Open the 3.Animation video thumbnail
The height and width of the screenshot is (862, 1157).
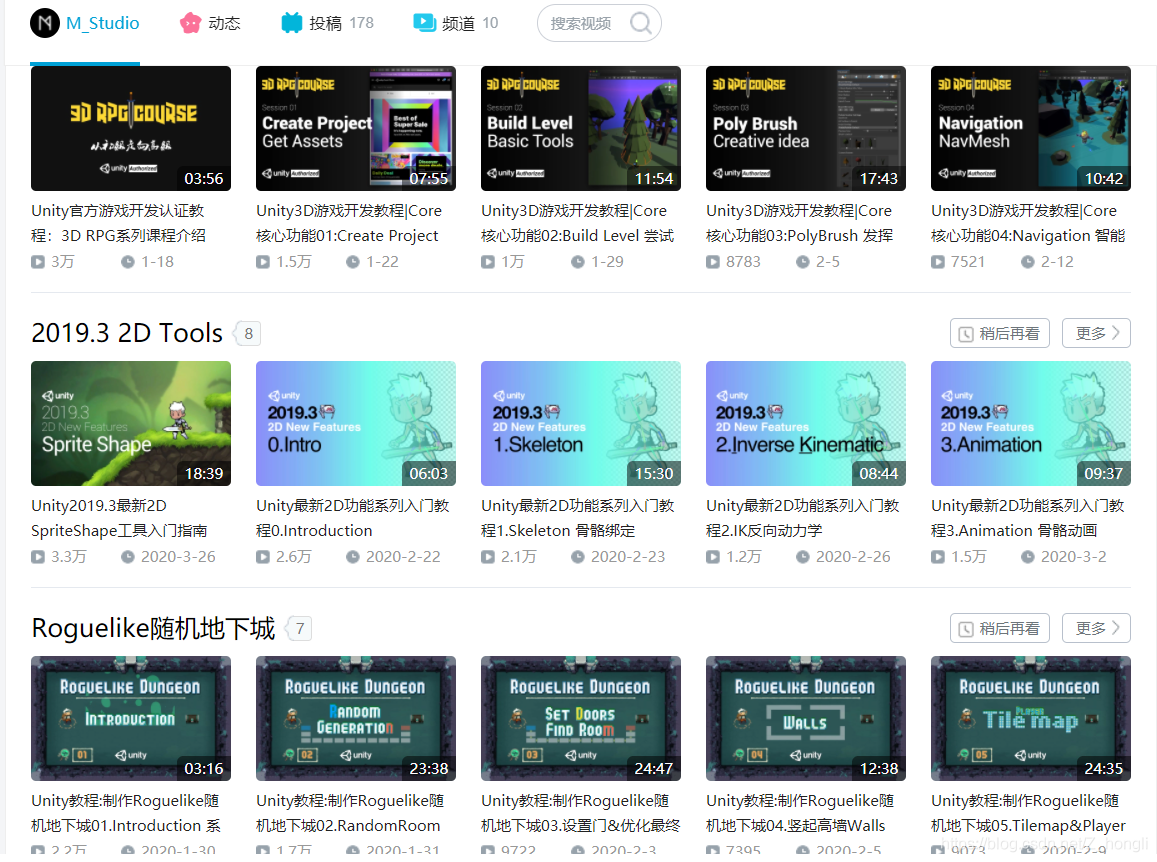pos(1031,424)
